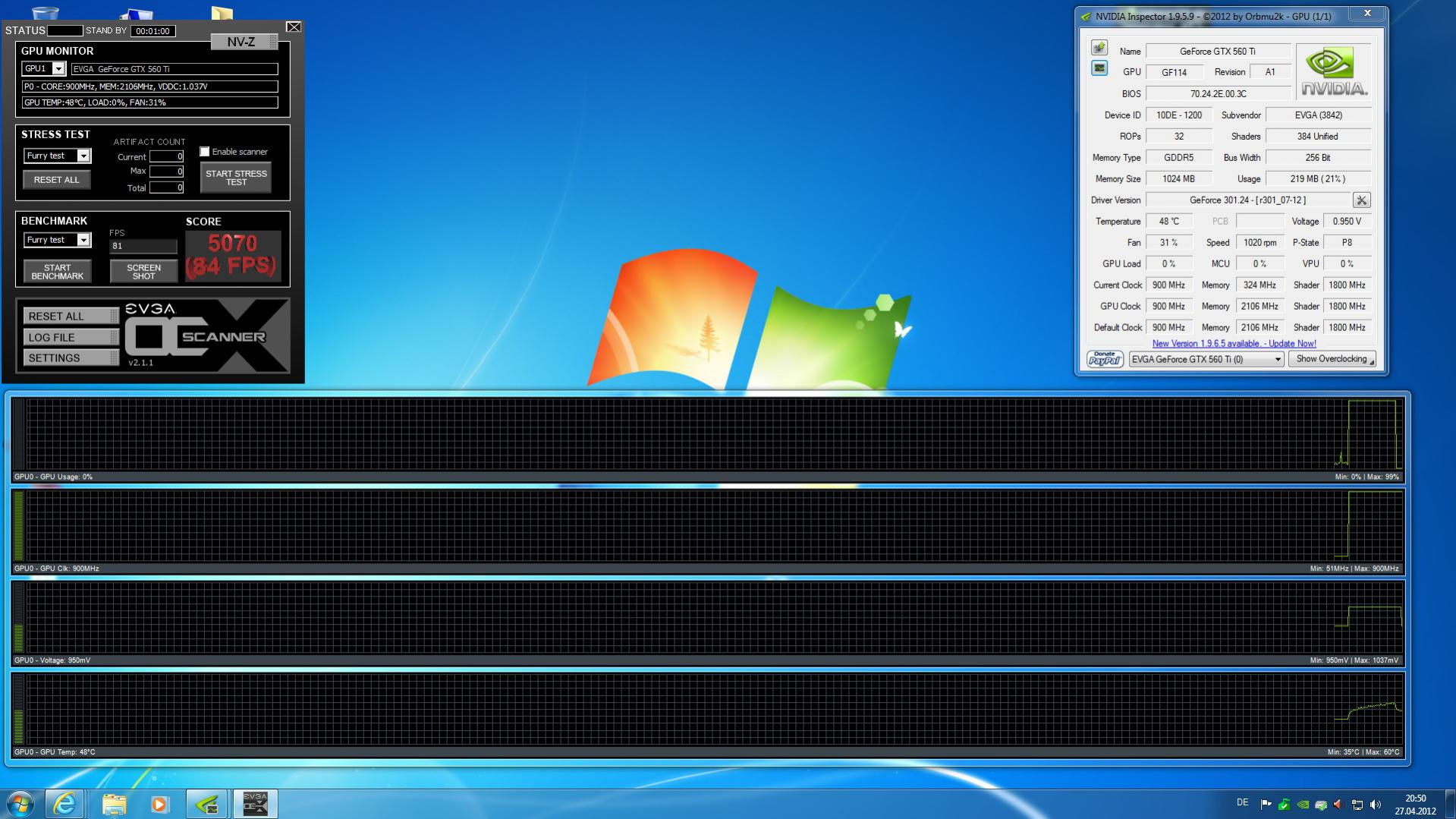
Task: Open the LOG FILE
Action: coord(71,337)
